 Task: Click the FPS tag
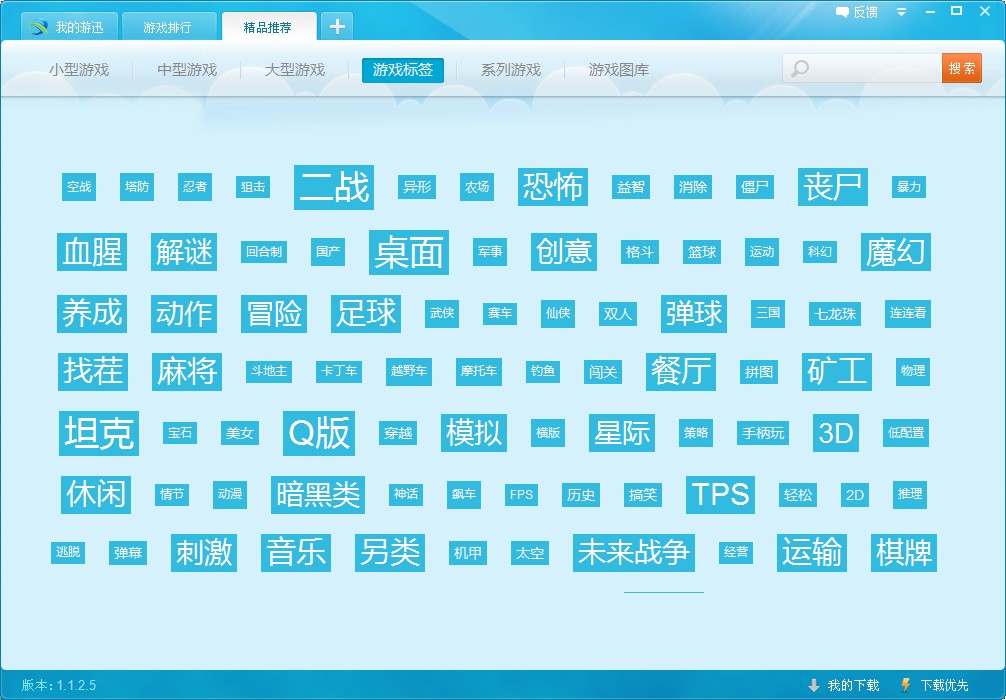coord(521,495)
